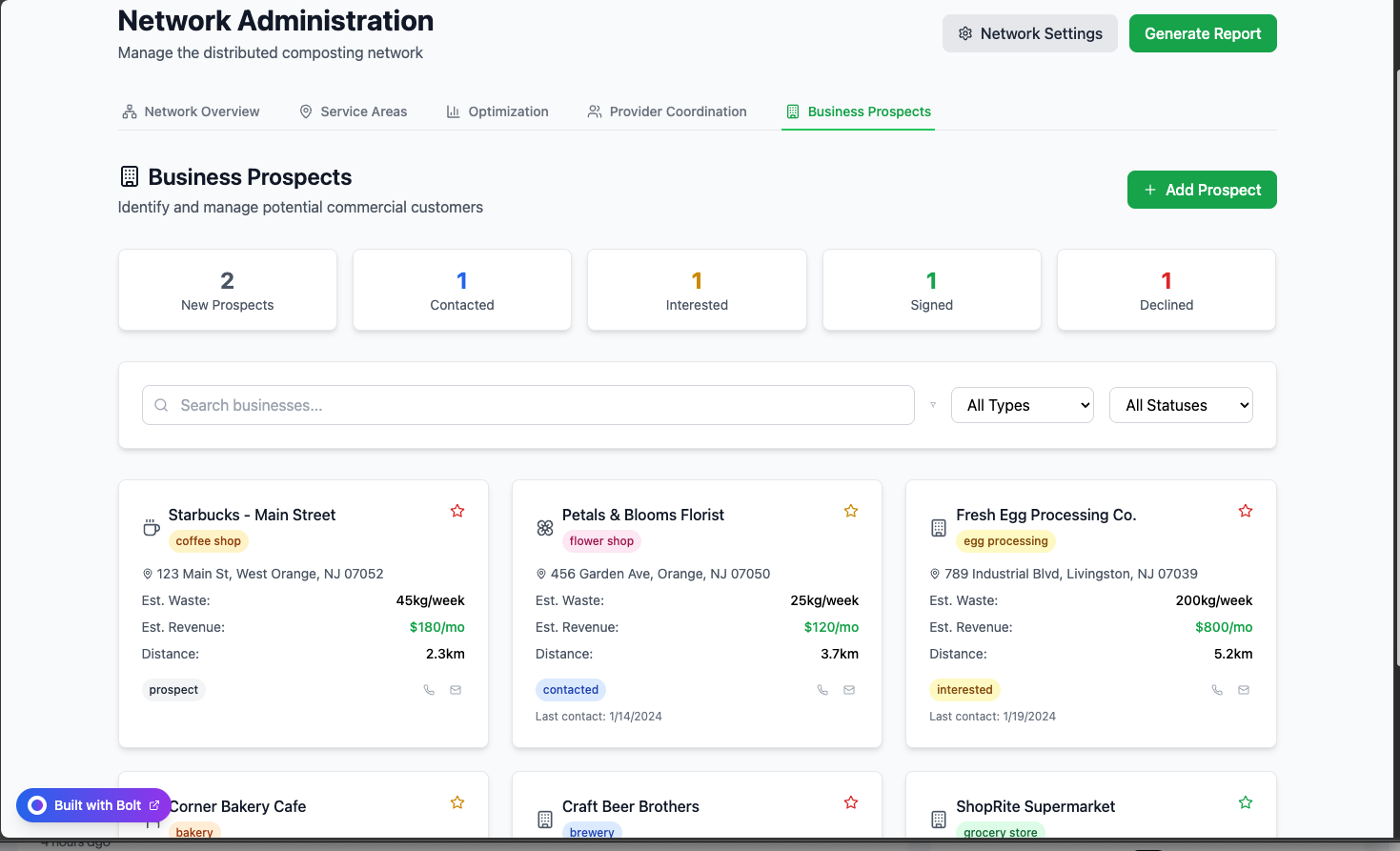Viewport: 1400px width, 851px height.
Task: Call Starbucks via phone icon
Action: click(429, 690)
